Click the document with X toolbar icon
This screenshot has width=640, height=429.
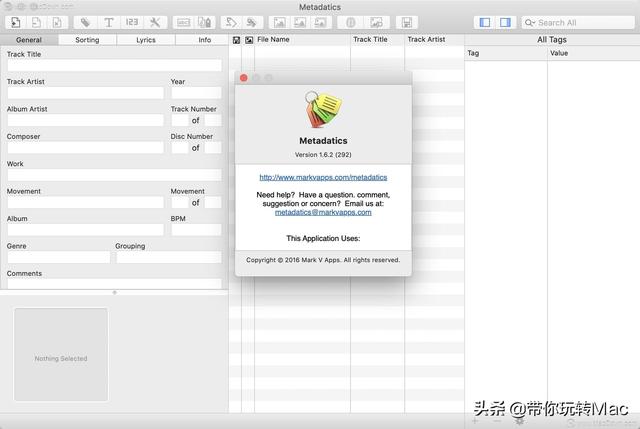point(57,22)
